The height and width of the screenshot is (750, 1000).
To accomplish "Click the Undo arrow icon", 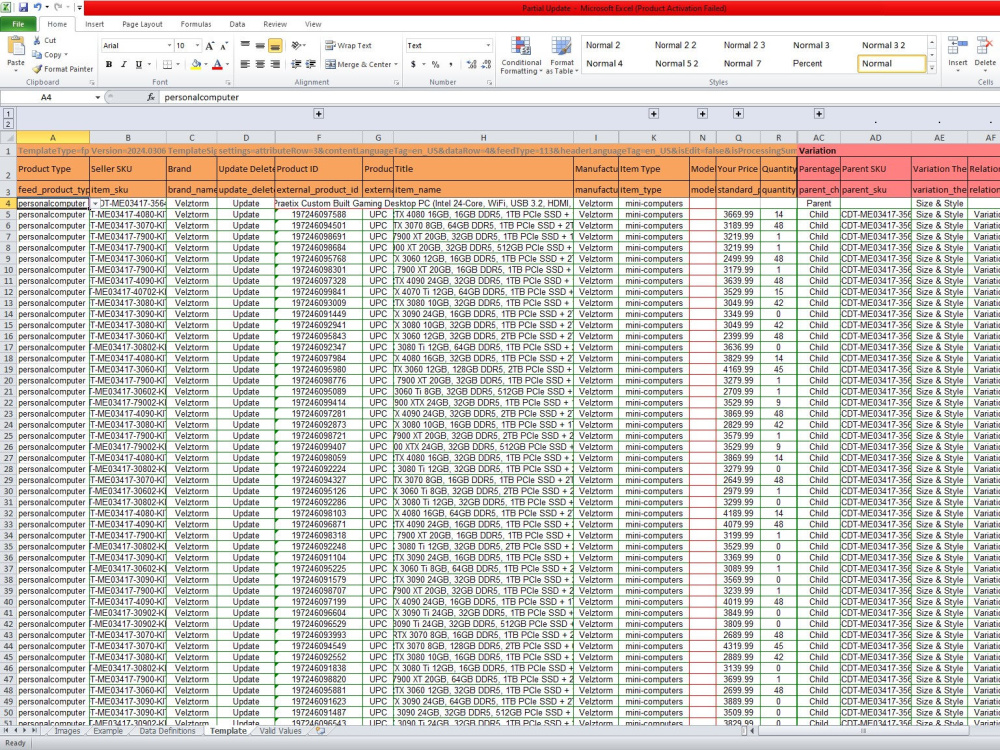I will click(x=38, y=8).
